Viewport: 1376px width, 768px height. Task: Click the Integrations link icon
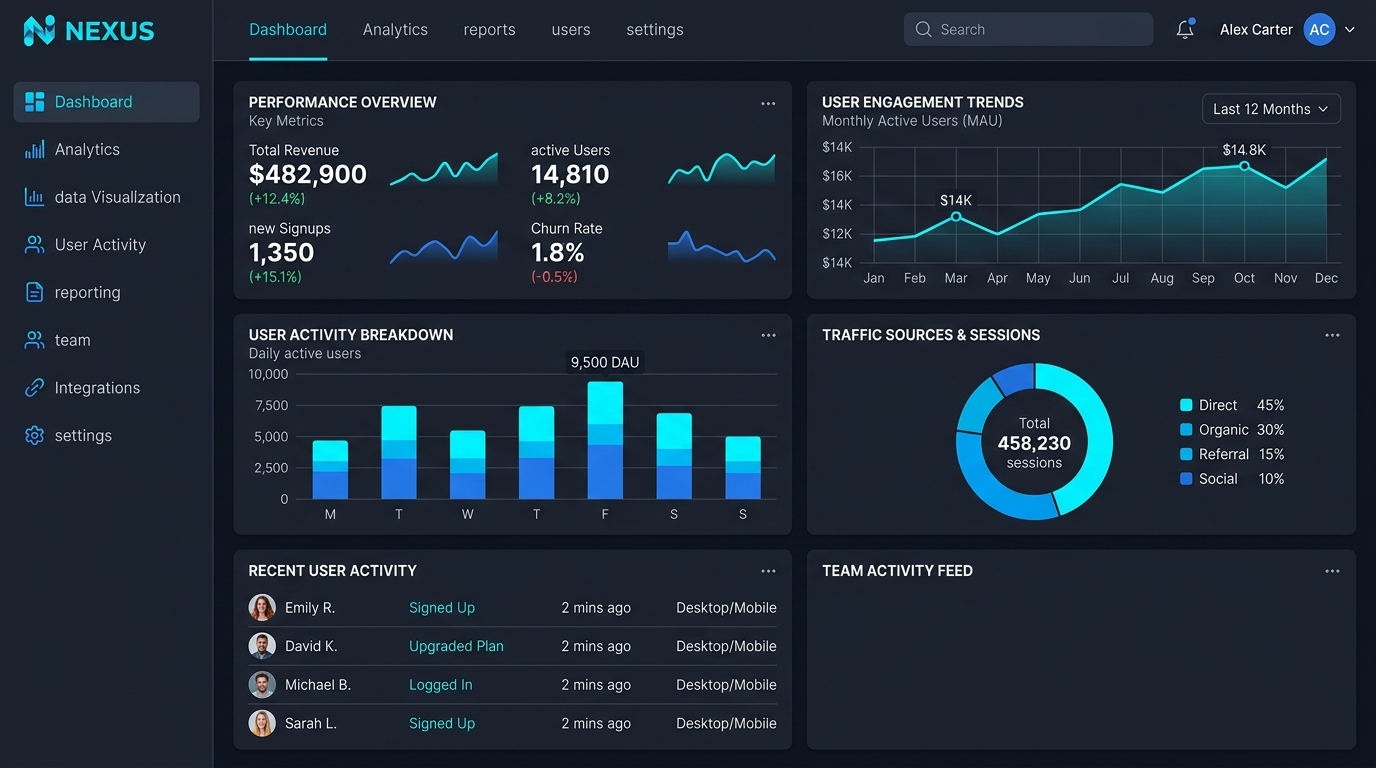(35, 388)
